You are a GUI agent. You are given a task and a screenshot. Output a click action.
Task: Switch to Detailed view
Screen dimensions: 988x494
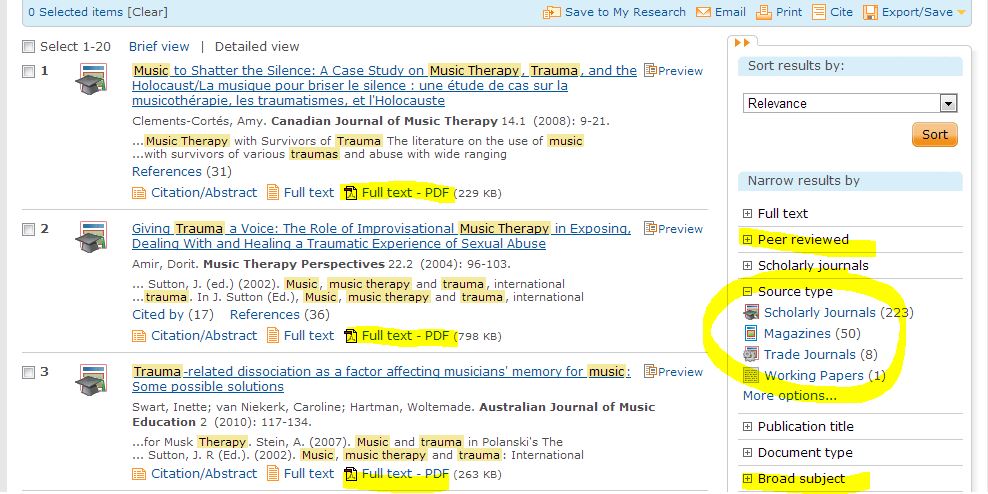click(257, 47)
